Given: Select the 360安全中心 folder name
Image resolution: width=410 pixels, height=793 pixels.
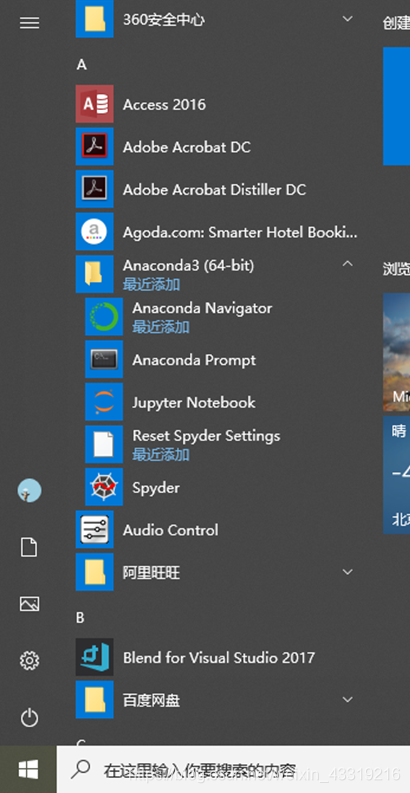Looking at the screenshot, I should pos(164,20).
